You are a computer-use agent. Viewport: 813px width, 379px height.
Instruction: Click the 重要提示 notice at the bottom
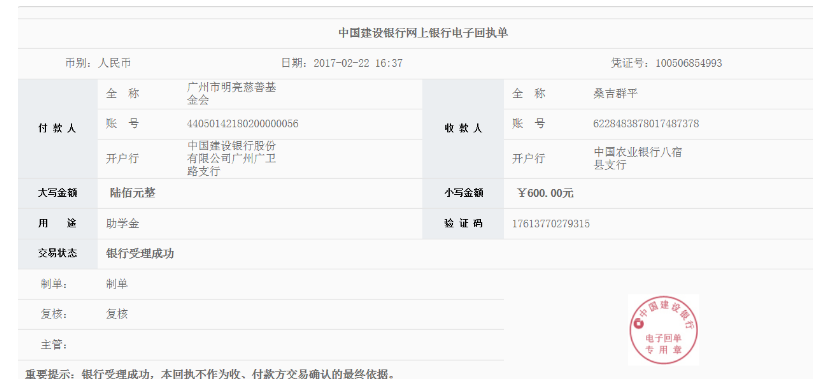pos(210,373)
